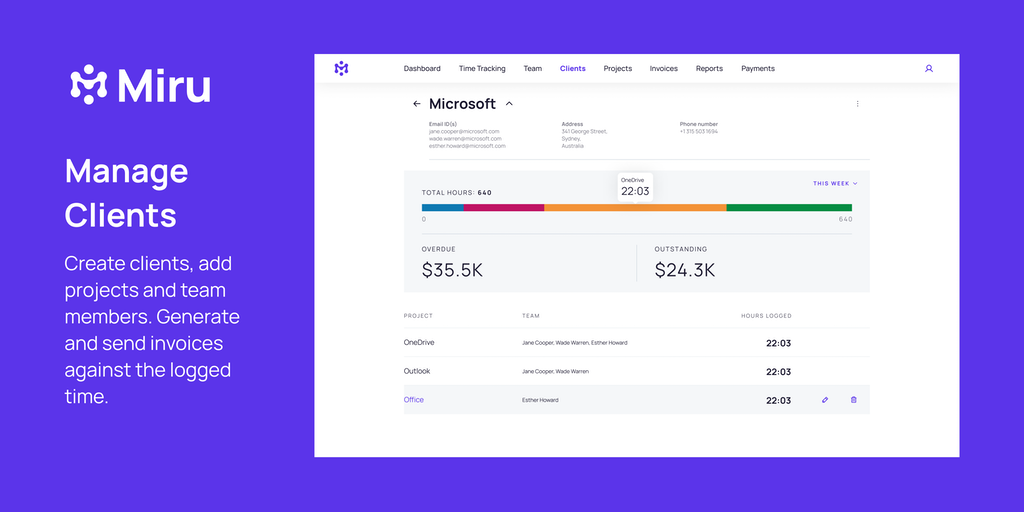Click the green segment of hours bar
1024x512 pixels.
pos(789,208)
